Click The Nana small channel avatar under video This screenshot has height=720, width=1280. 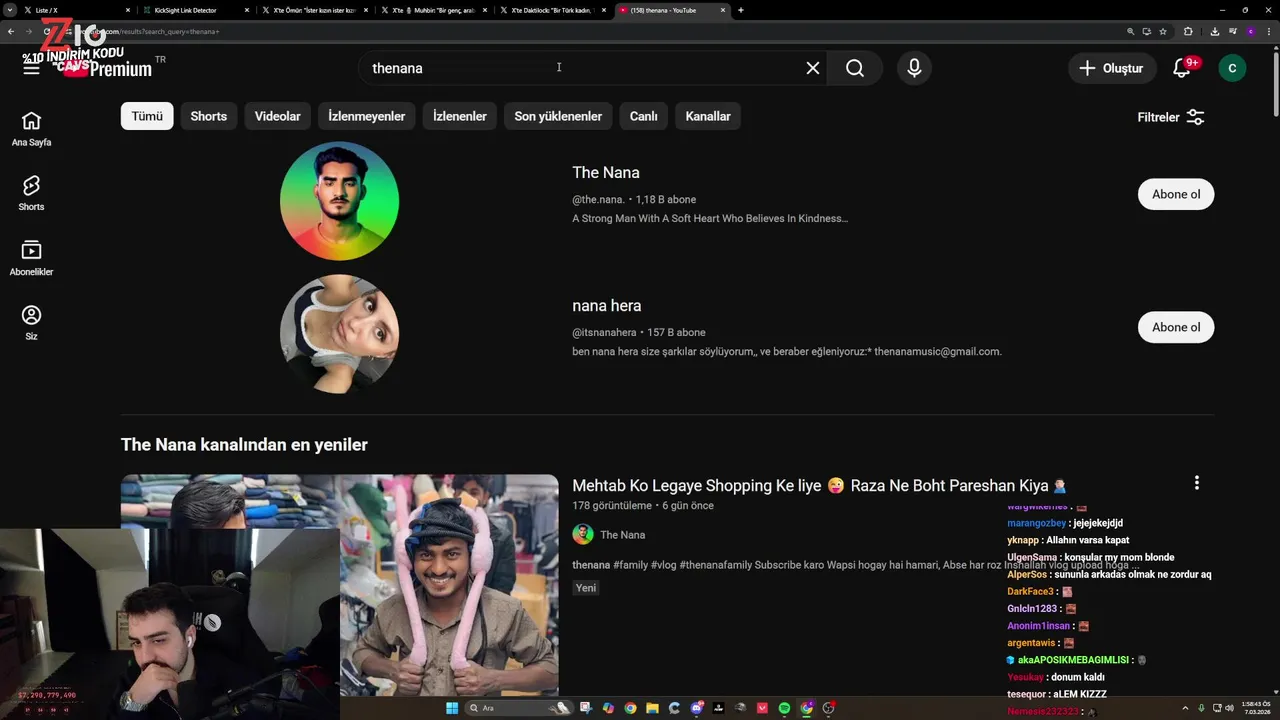(583, 535)
